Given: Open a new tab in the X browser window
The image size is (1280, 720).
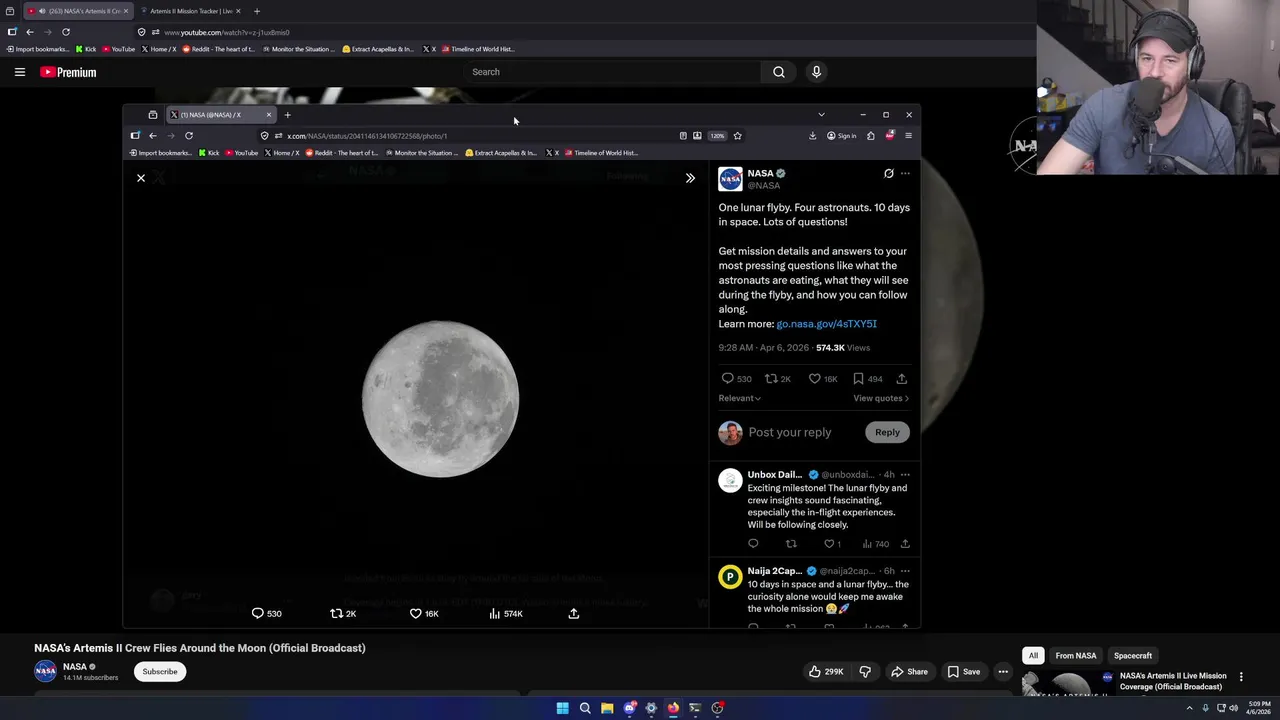Looking at the screenshot, I should (x=287, y=115).
